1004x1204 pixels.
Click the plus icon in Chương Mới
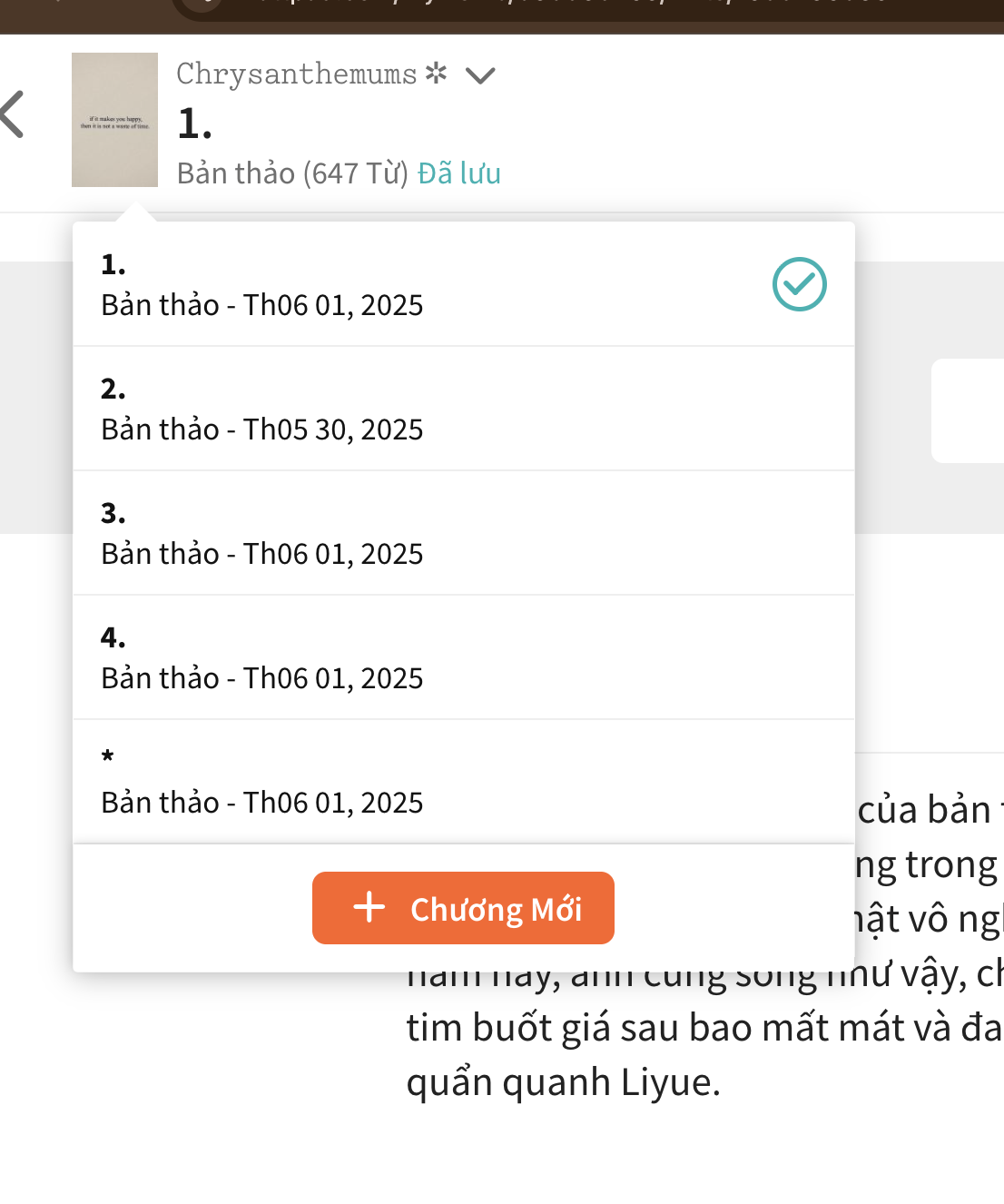[369, 907]
